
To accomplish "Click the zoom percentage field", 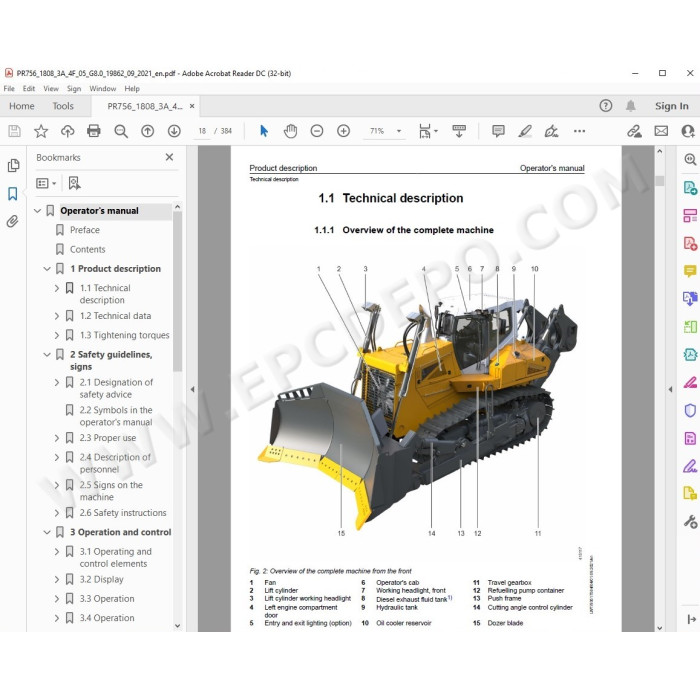I will coord(377,131).
